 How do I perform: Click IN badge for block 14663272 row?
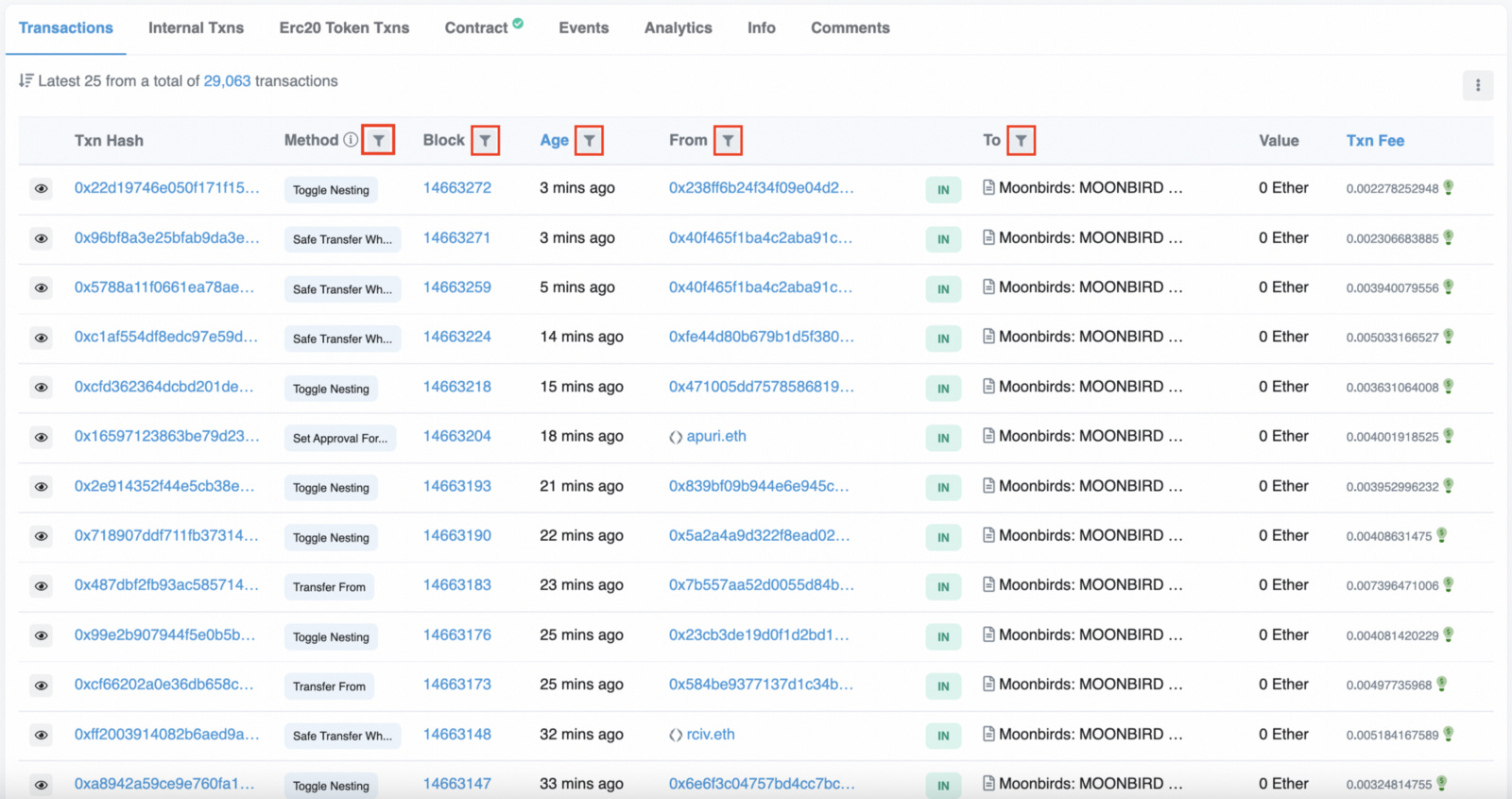click(x=943, y=189)
